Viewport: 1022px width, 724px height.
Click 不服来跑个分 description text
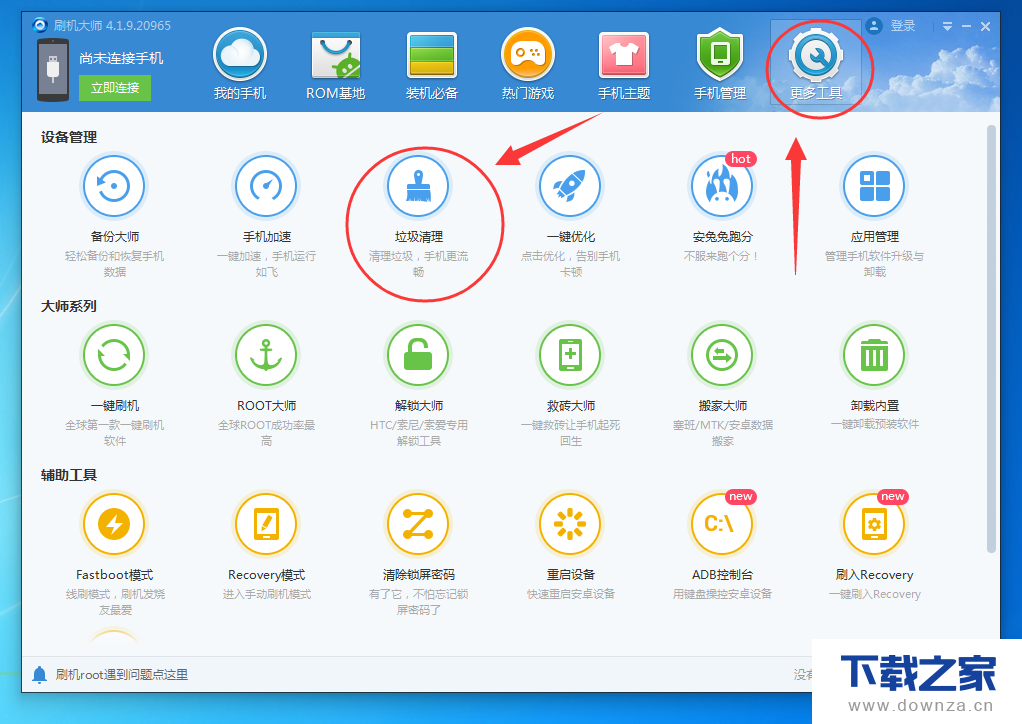tap(722, 256)
